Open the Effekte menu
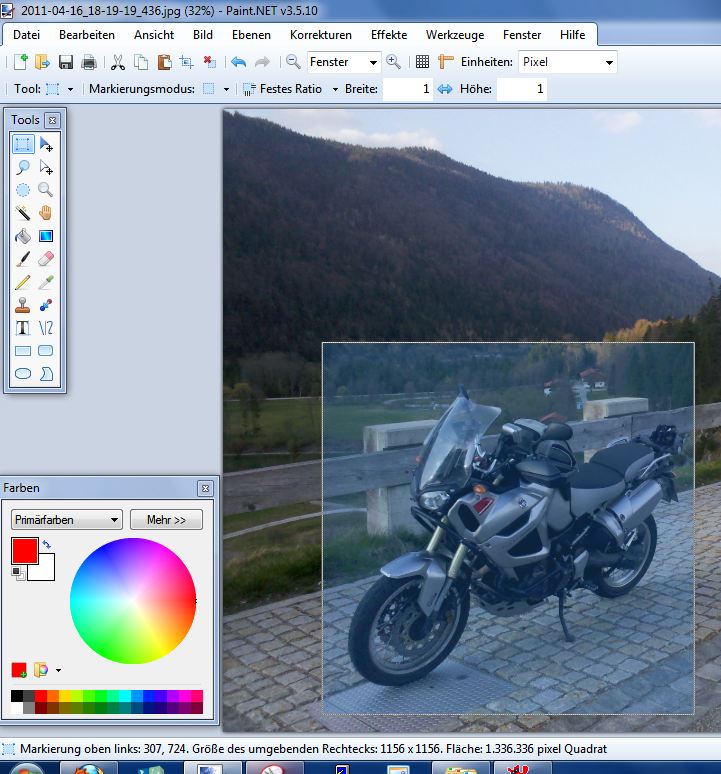This screenshot has width=721, height=774. pyautogui.click(x=389, y=34)
